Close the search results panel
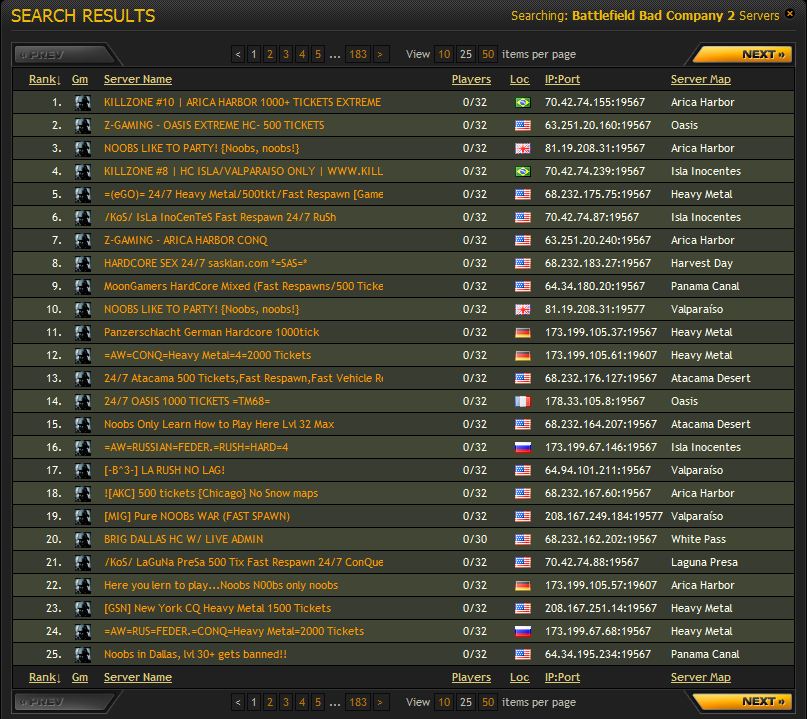The width and height of the screenshot is (807, 719). tap(790, 14)
